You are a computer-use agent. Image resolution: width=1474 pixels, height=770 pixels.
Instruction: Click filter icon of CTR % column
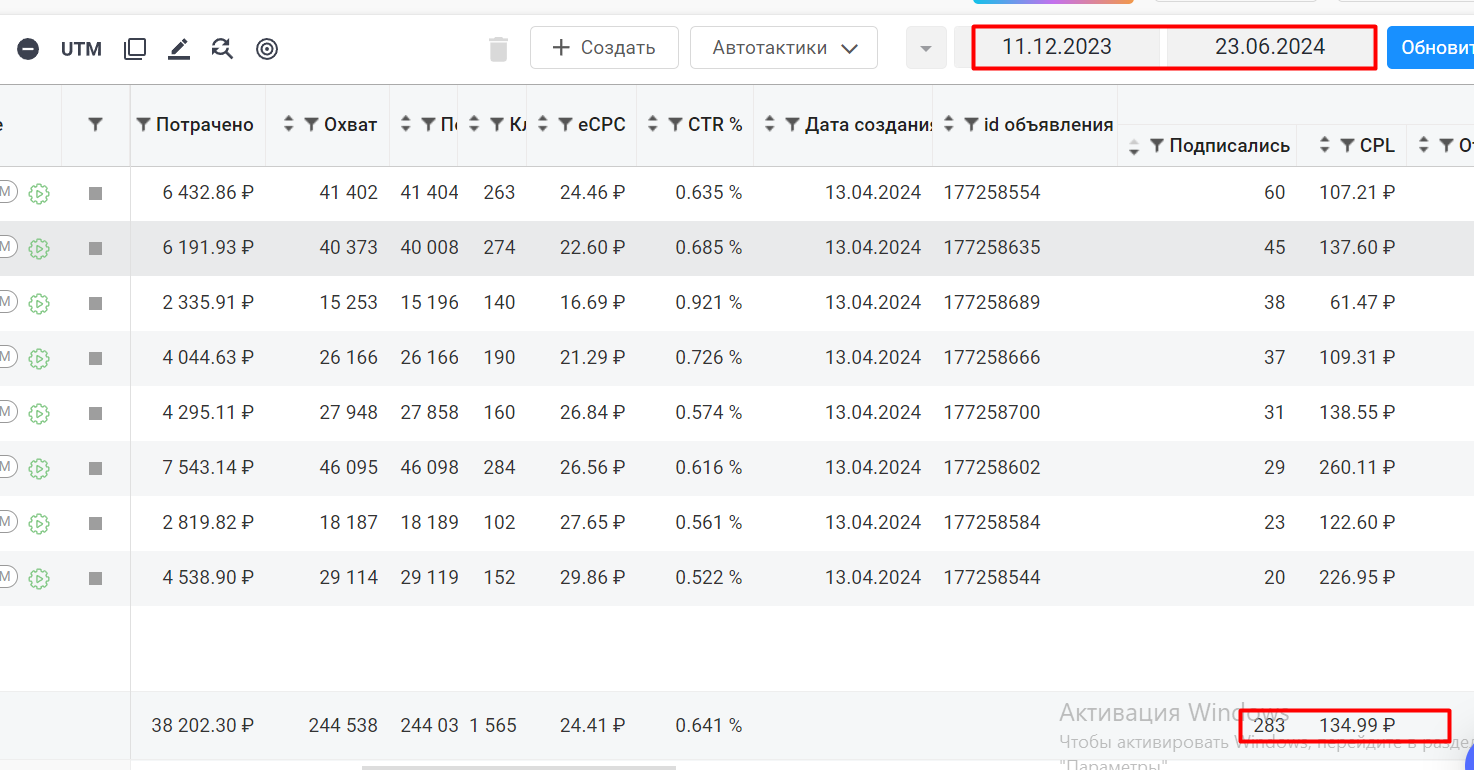click(676, 125)
